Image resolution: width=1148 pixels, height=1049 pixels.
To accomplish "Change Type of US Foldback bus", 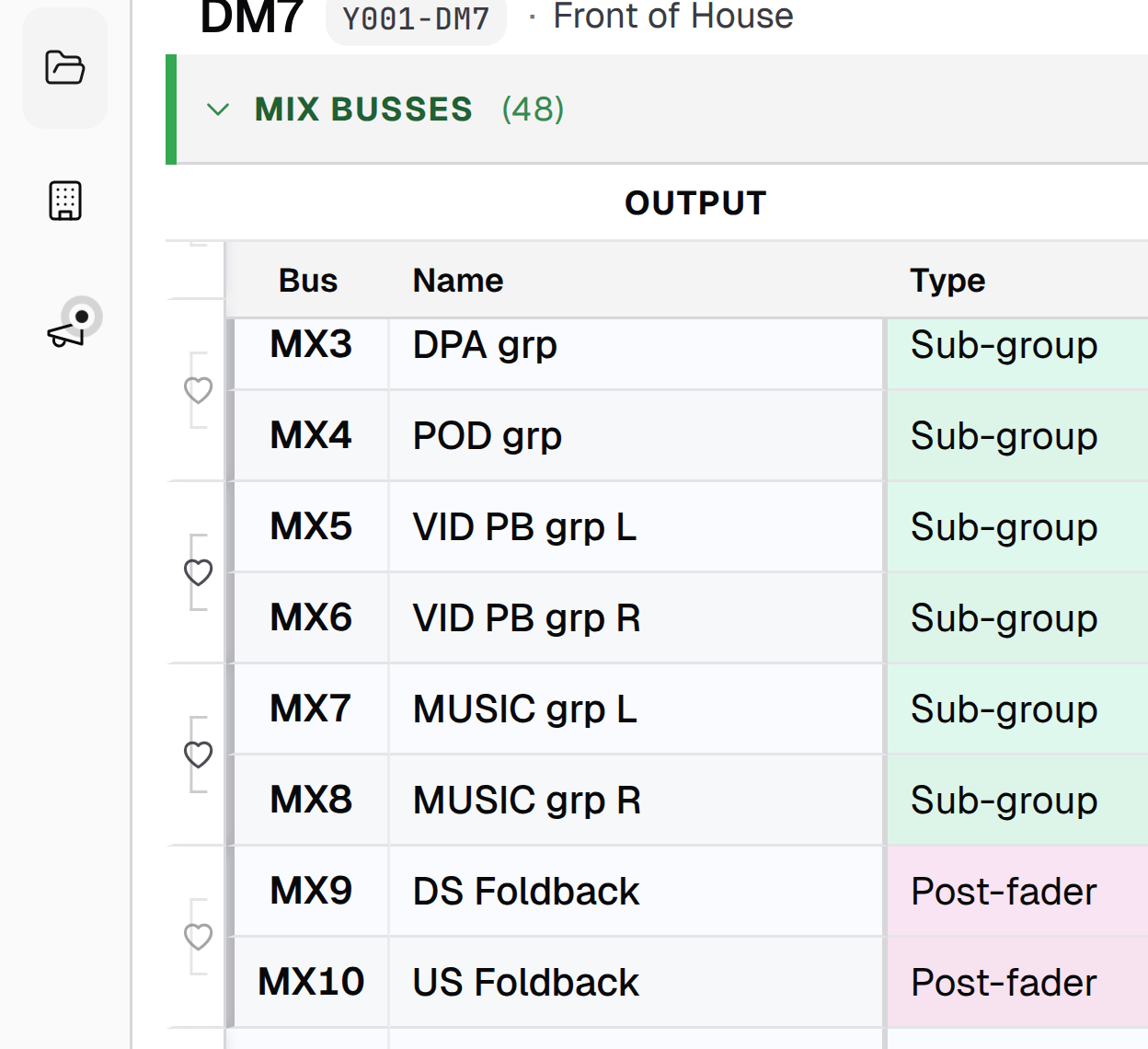I will (1016, 982).
